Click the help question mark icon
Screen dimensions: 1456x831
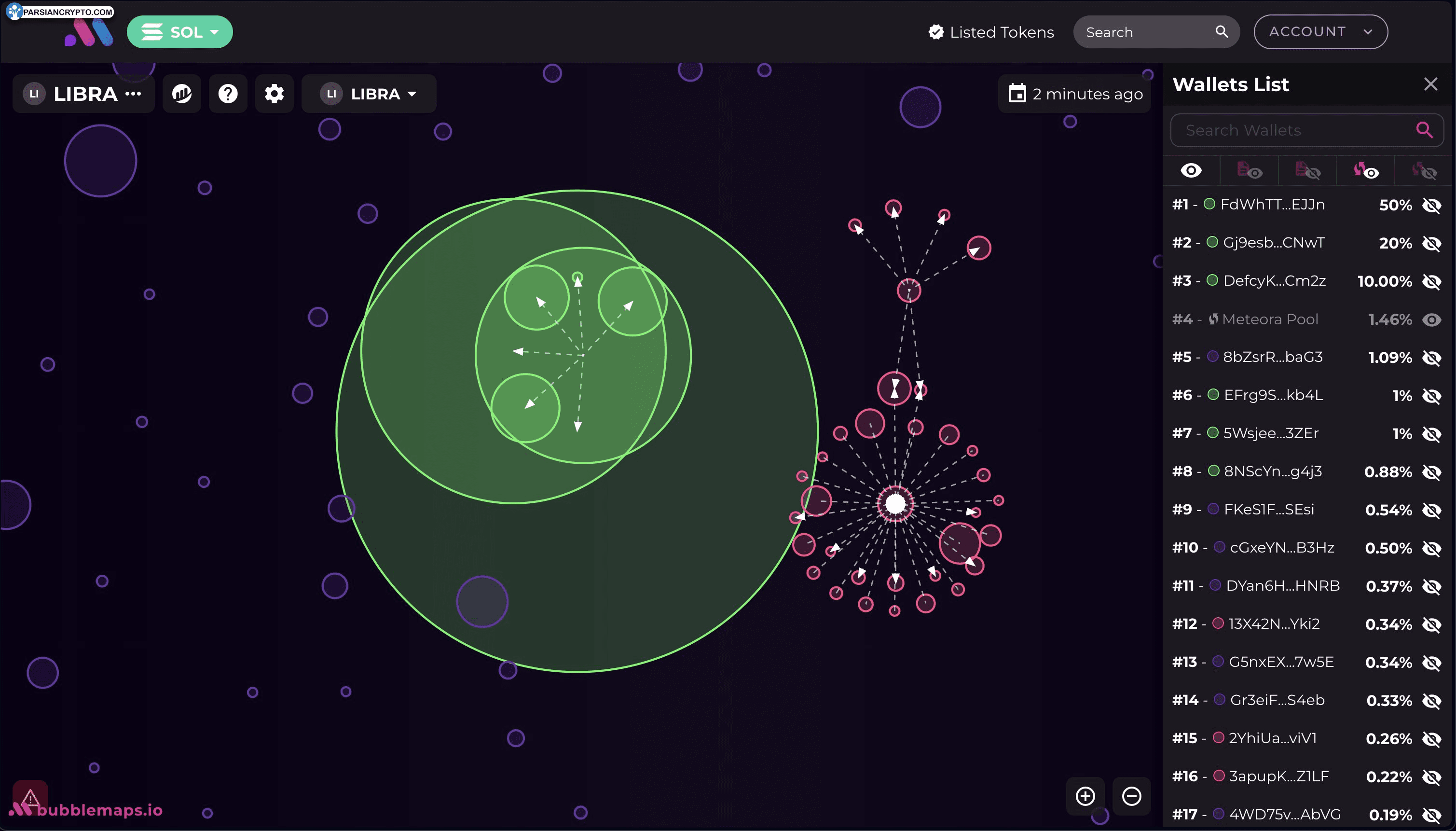pyautogui.click(x=228, y=94)
